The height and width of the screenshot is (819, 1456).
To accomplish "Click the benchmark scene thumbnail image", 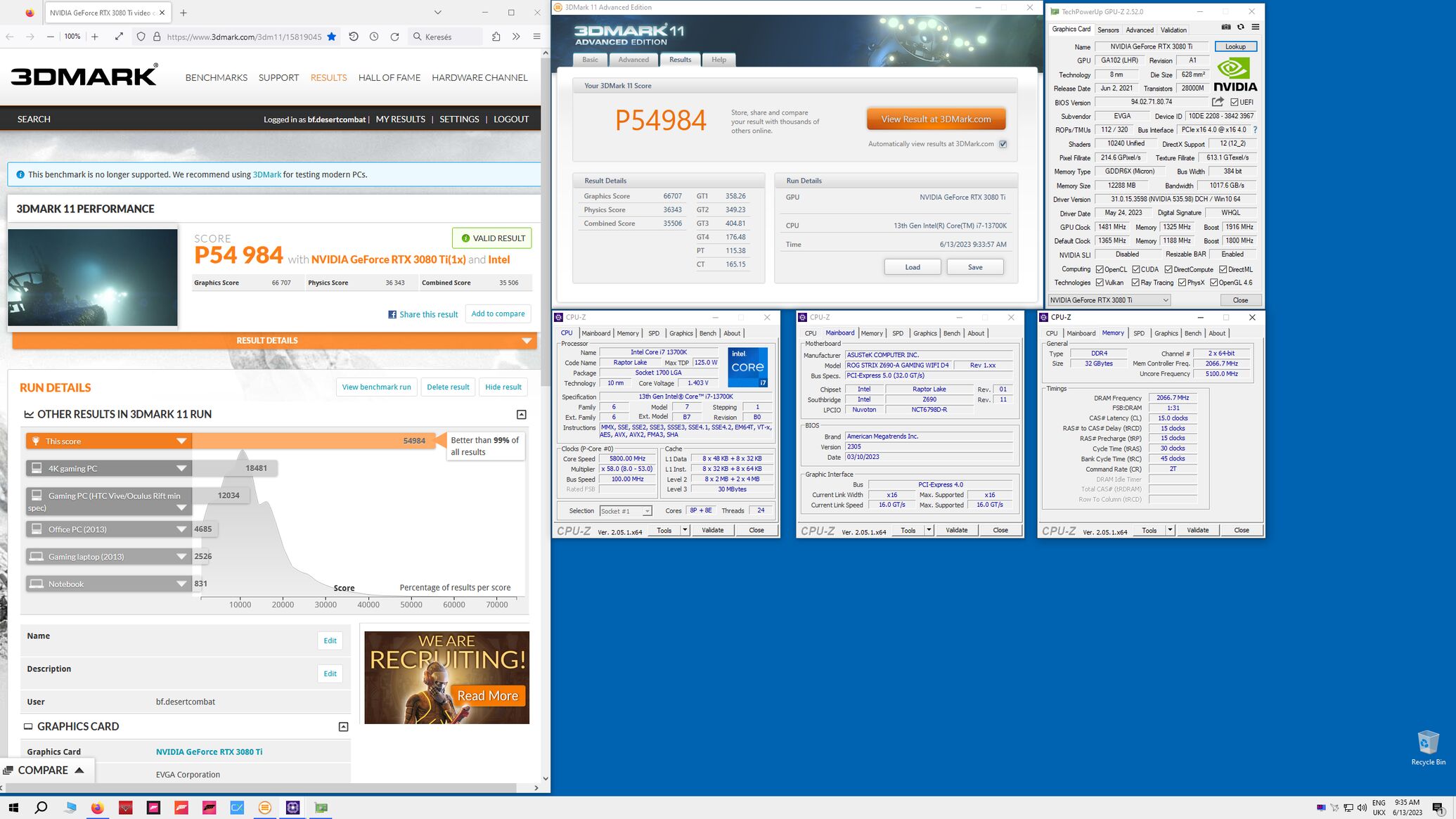I will (93, 278).
